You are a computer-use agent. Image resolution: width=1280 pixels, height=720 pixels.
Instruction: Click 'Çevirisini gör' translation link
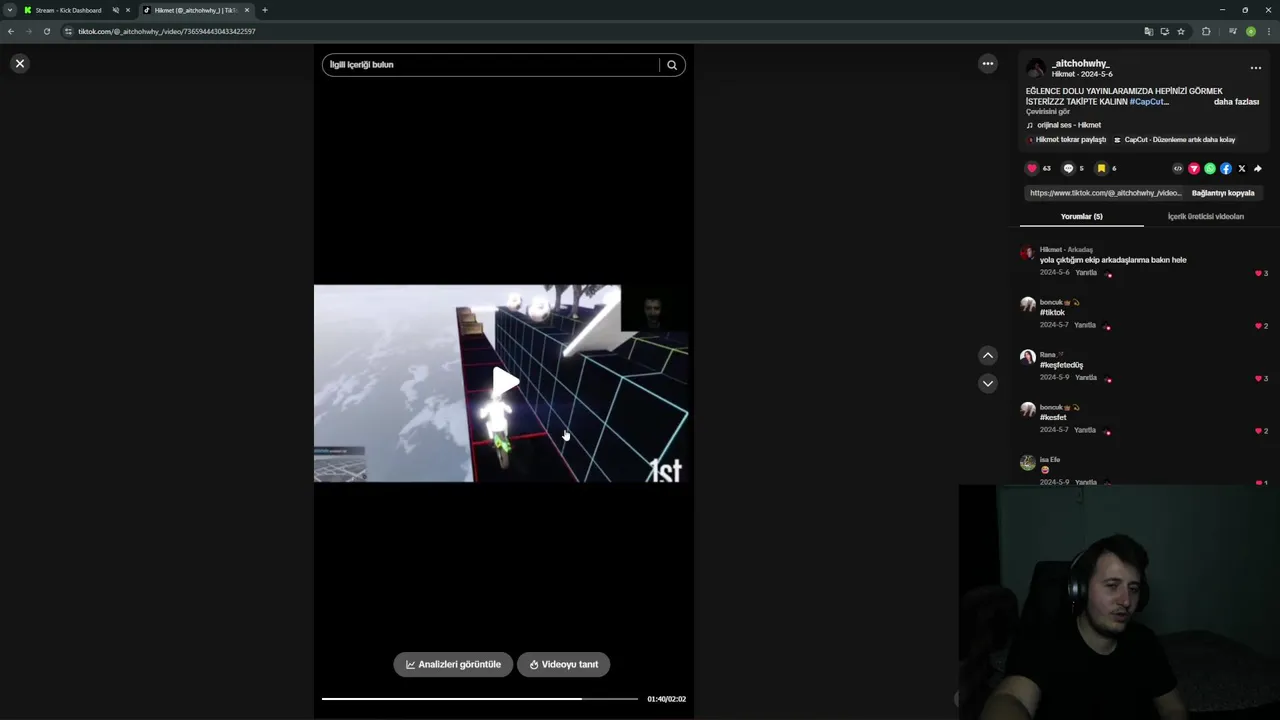click(x=1048, y=112)
